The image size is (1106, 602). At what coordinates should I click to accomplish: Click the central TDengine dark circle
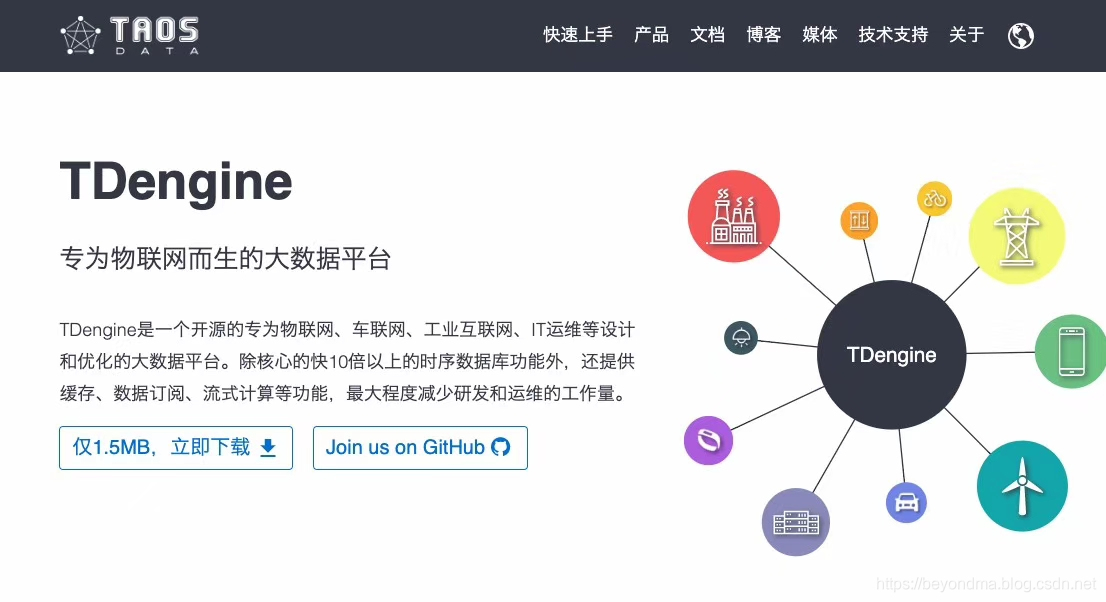892,354
